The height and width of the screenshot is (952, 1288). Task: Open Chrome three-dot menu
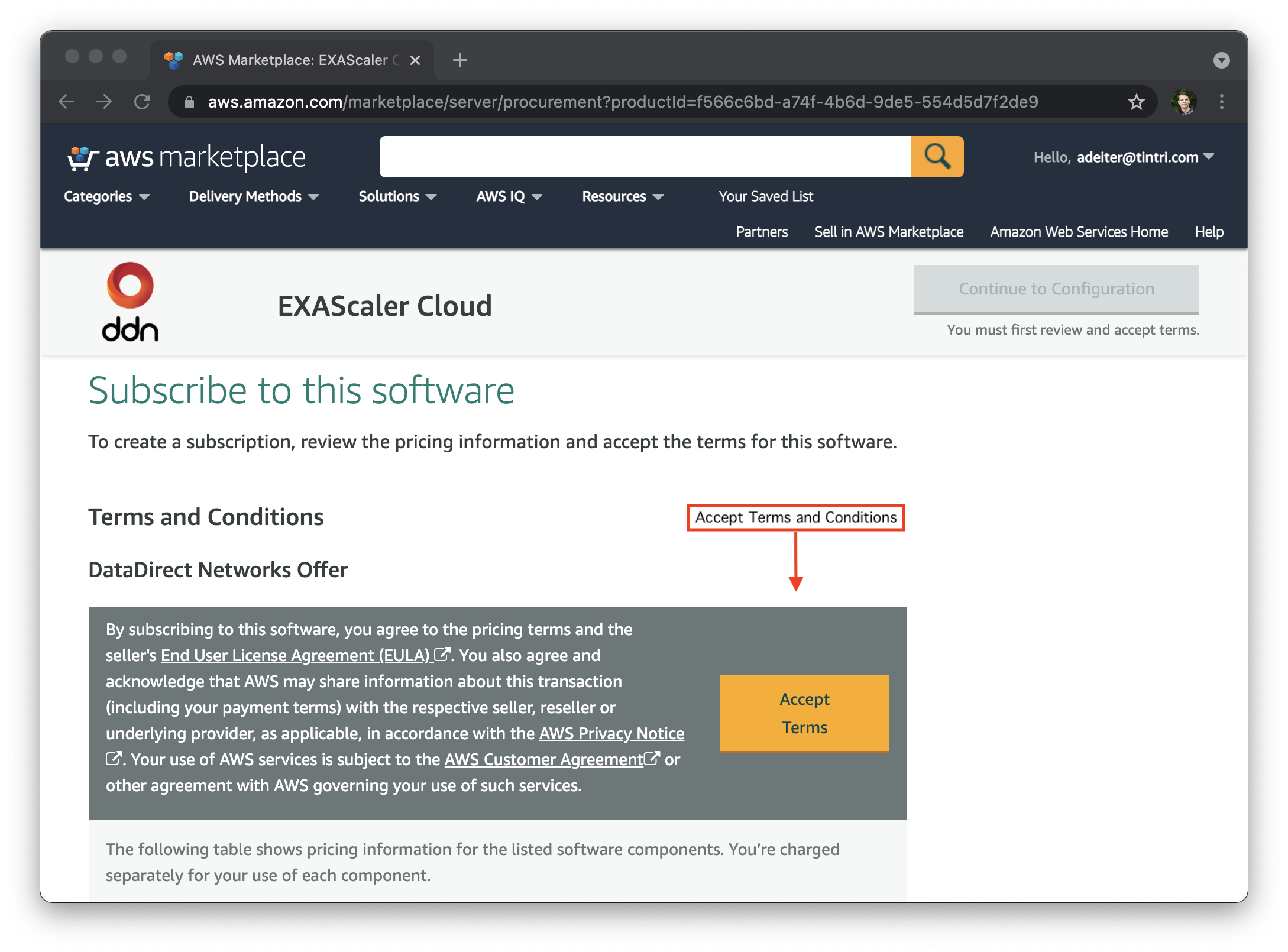point(1221,102)
